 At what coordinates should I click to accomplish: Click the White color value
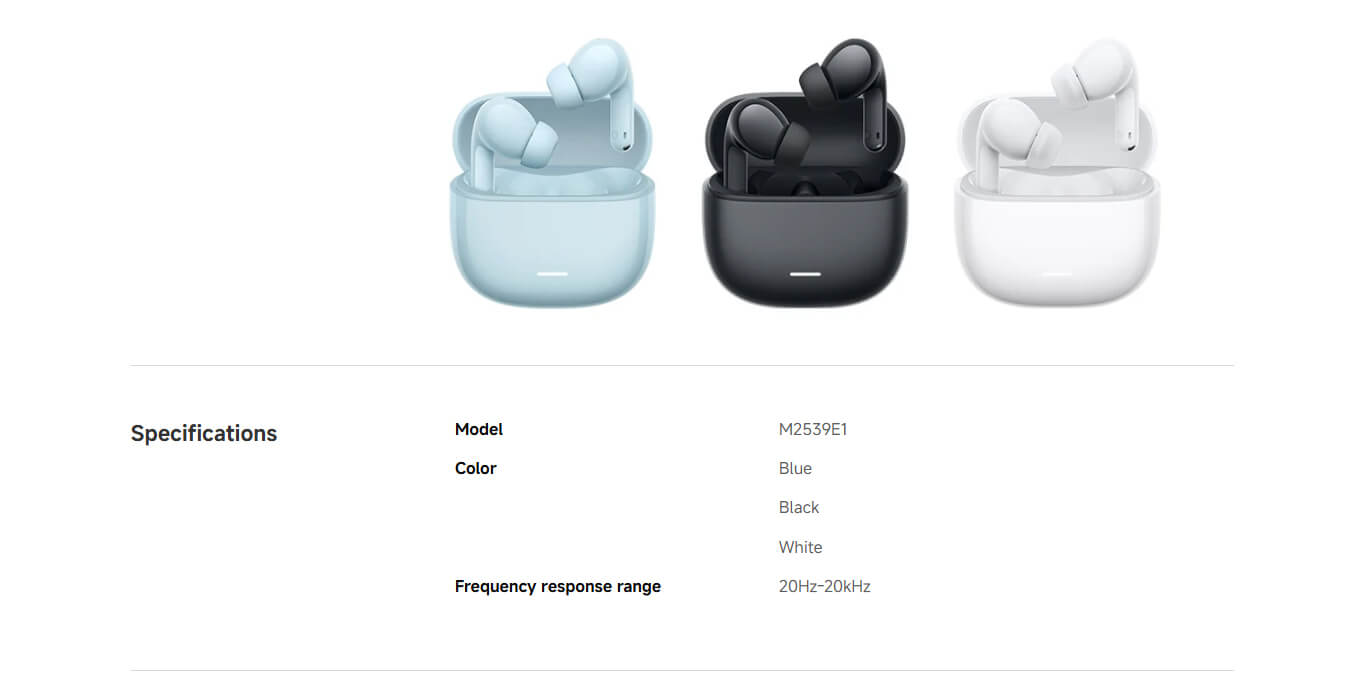click(800, 547)
